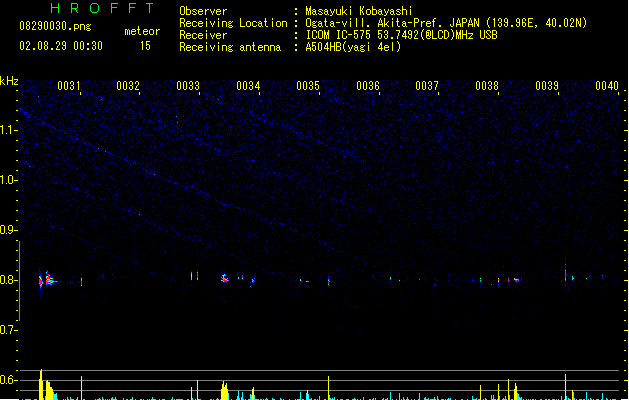Click time marker 0036
This screenshot has width=629, height=400.
368,86
